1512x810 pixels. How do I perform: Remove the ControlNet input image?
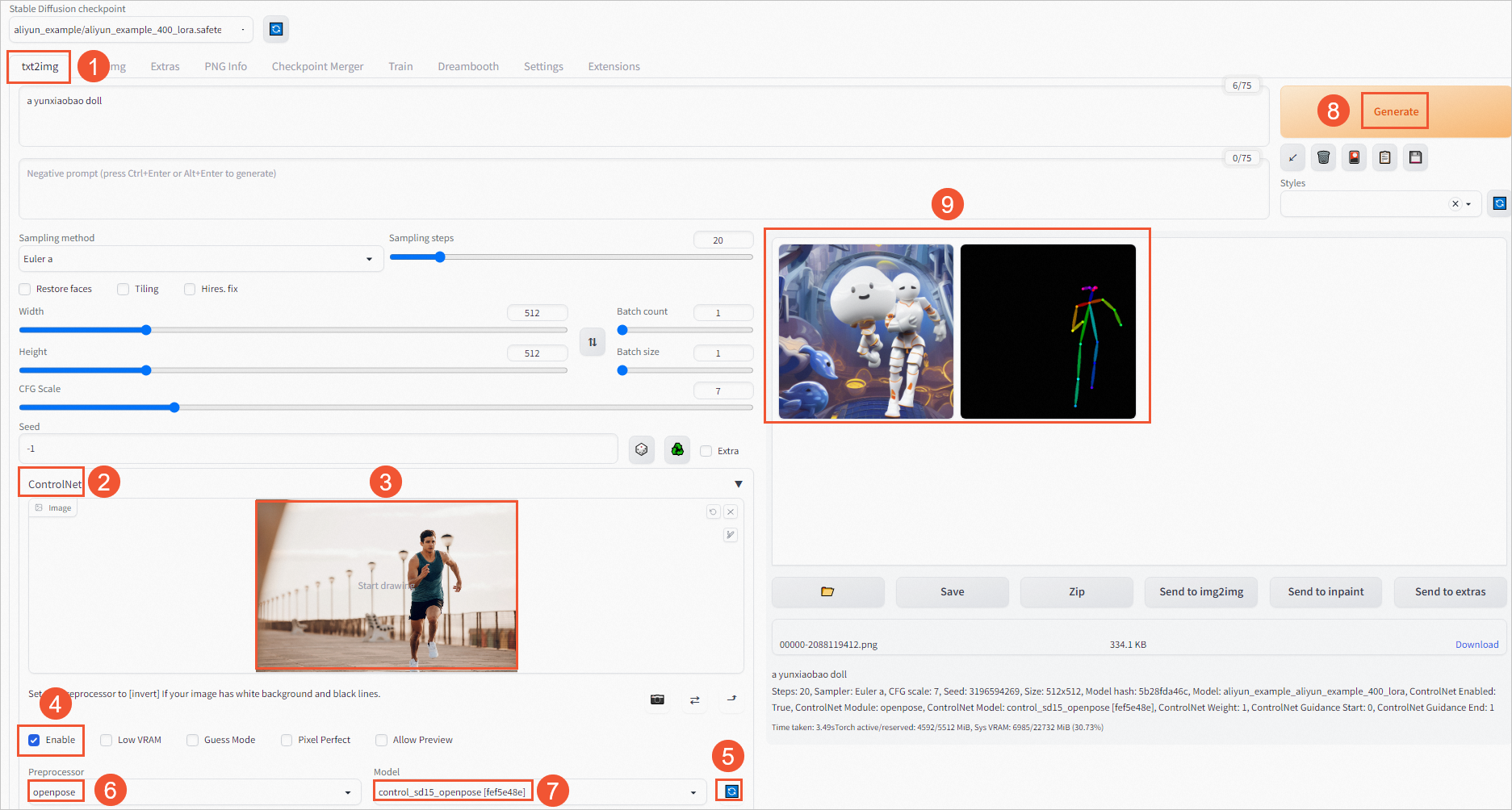(x=731, y=511)
